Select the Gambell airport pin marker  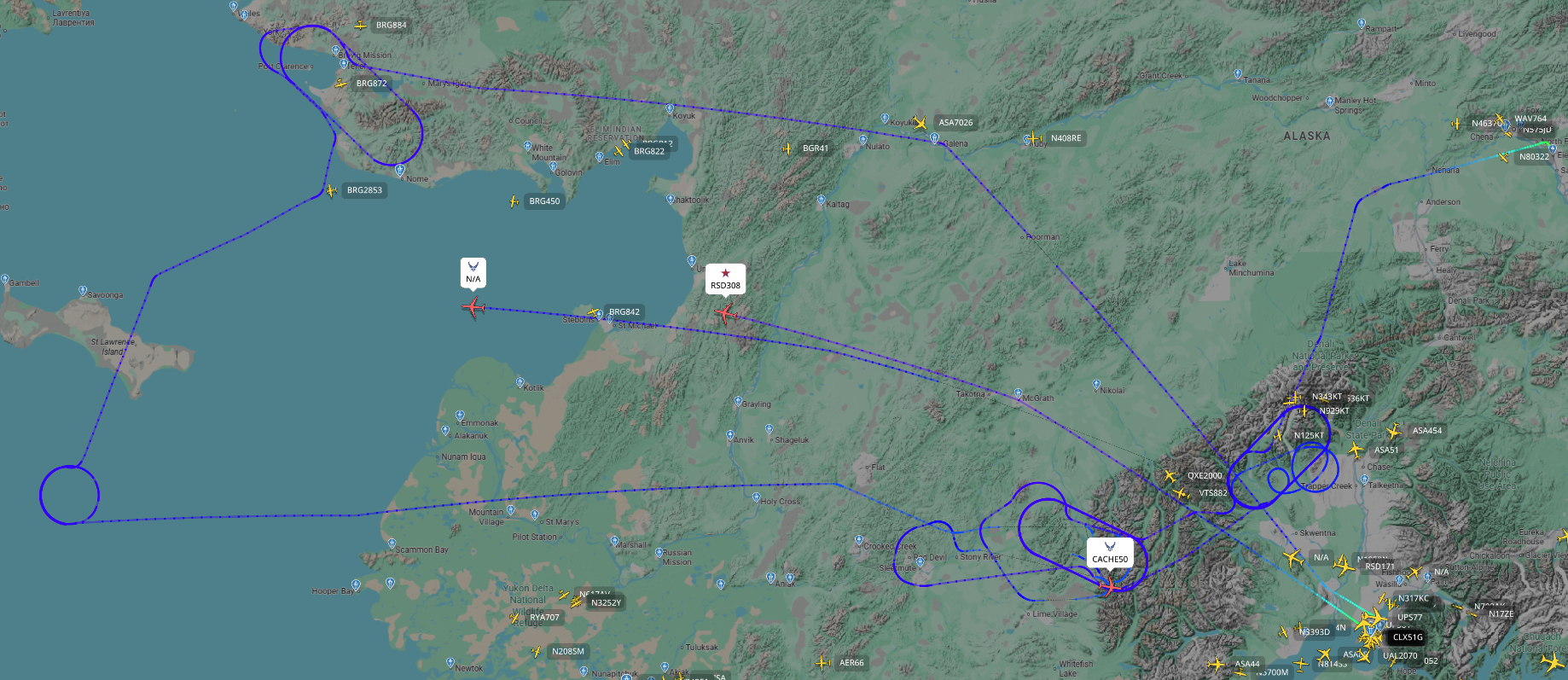coord(5,280)
